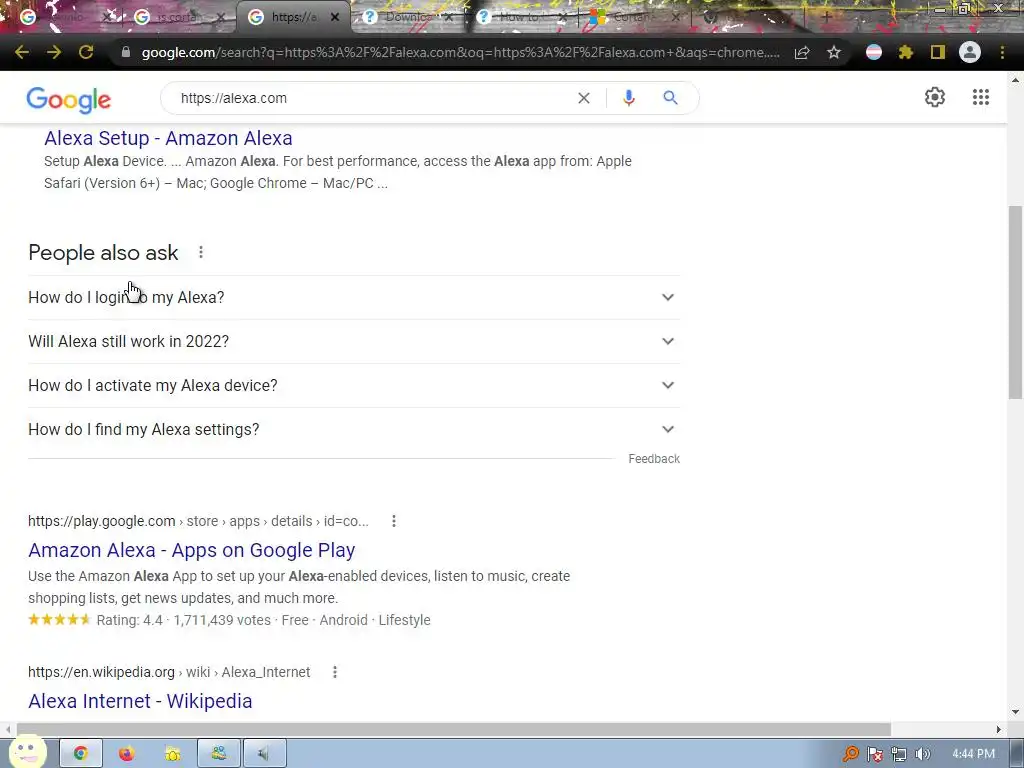This screenshot has height=768, width=1024.
Task: Click the network tray icon
Action: pyautogui.click(x=899, y=754)
